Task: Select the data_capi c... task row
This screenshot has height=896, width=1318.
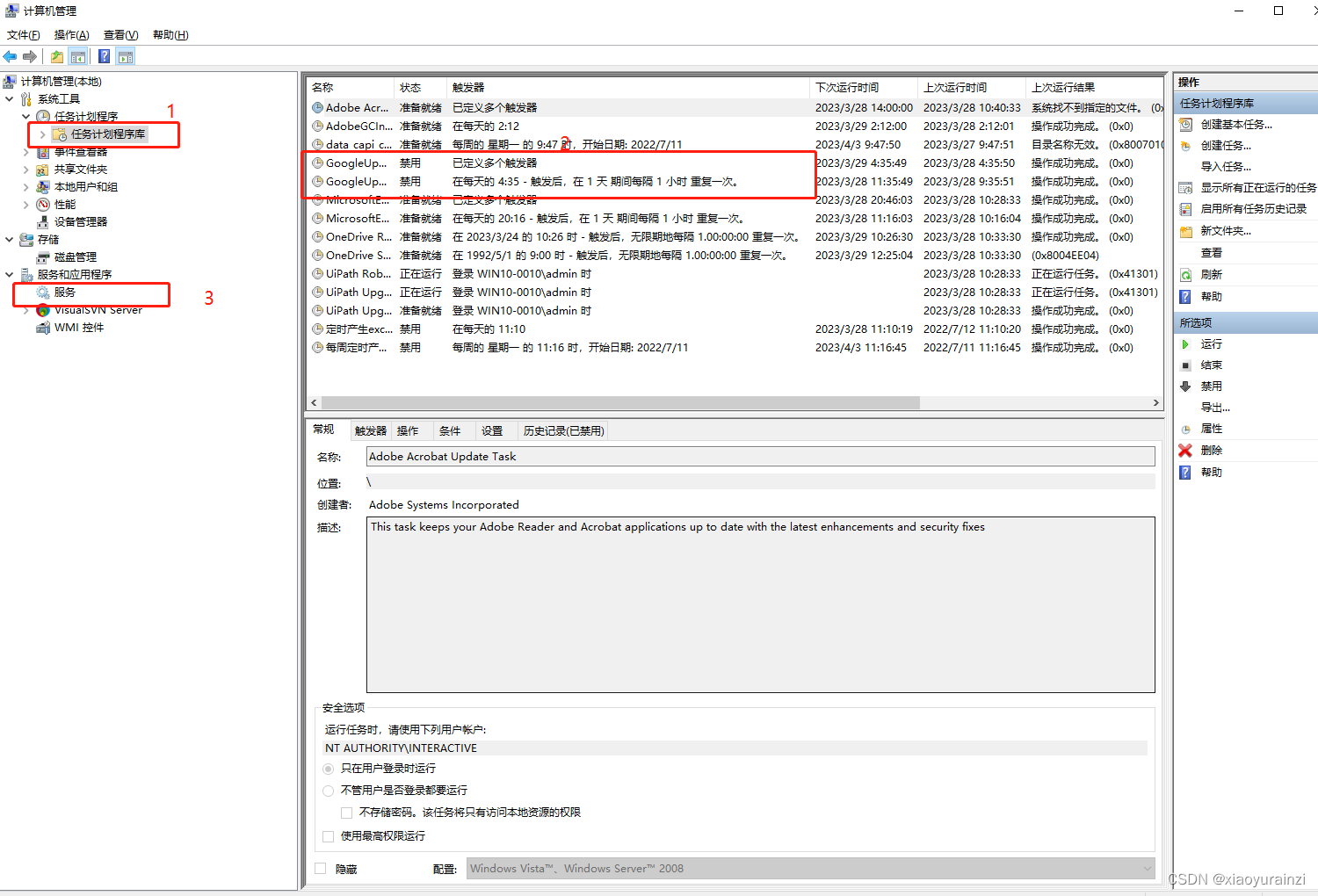Action: click(735, 145)
